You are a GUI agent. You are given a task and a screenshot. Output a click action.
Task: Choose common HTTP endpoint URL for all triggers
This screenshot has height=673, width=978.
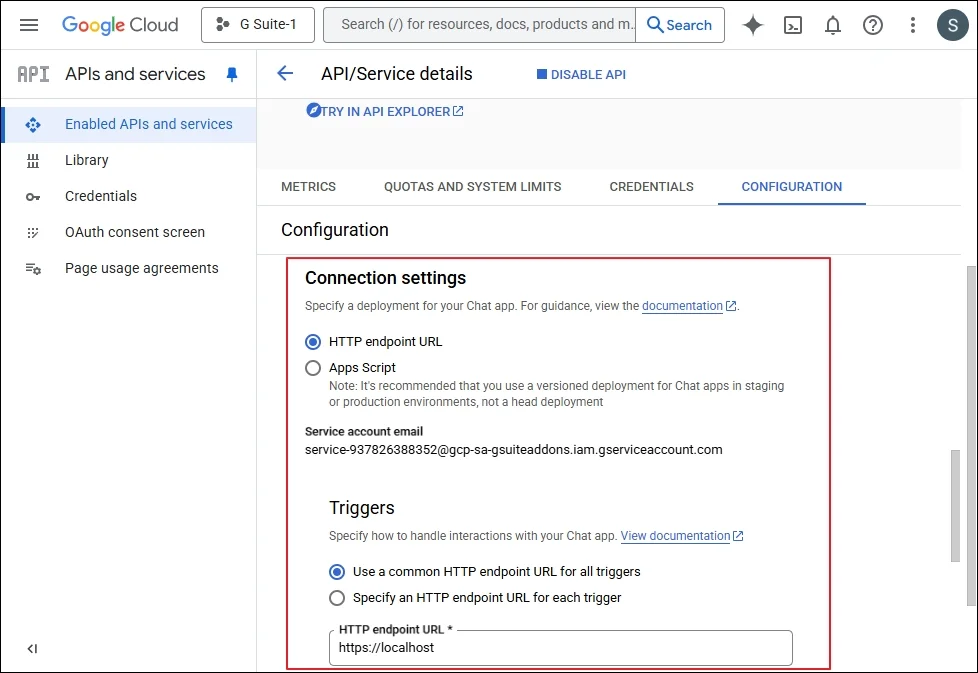click(x=337, y=572)
